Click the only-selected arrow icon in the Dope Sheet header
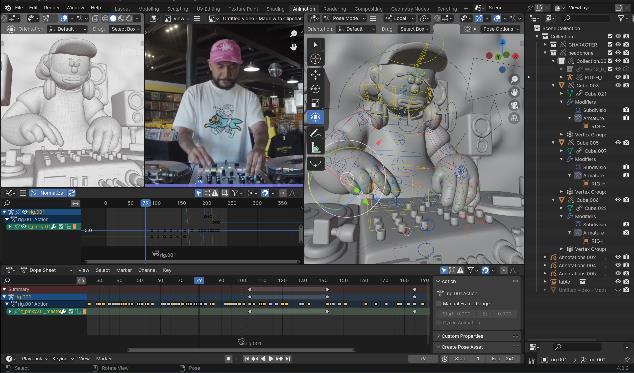The height and width of the screenshot is (373, 634). pyautogui.click(x=444, y=270)
